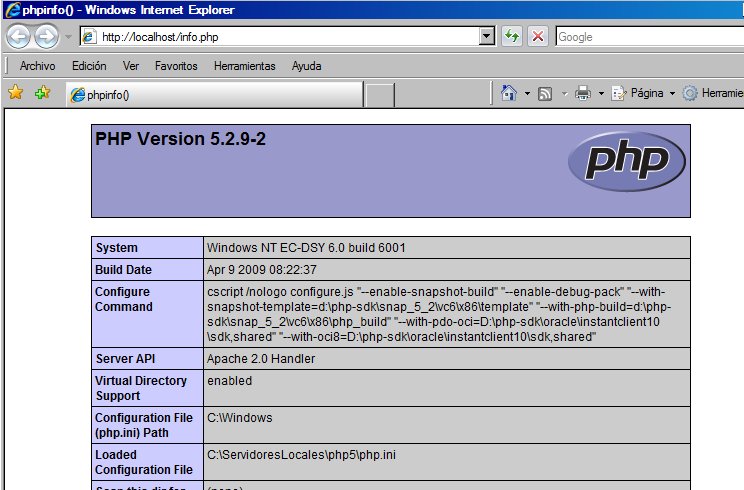The height and width of the screenshot is (490, 744).
Task: Click the PHP logo image
Action: [x=626, y=160]
